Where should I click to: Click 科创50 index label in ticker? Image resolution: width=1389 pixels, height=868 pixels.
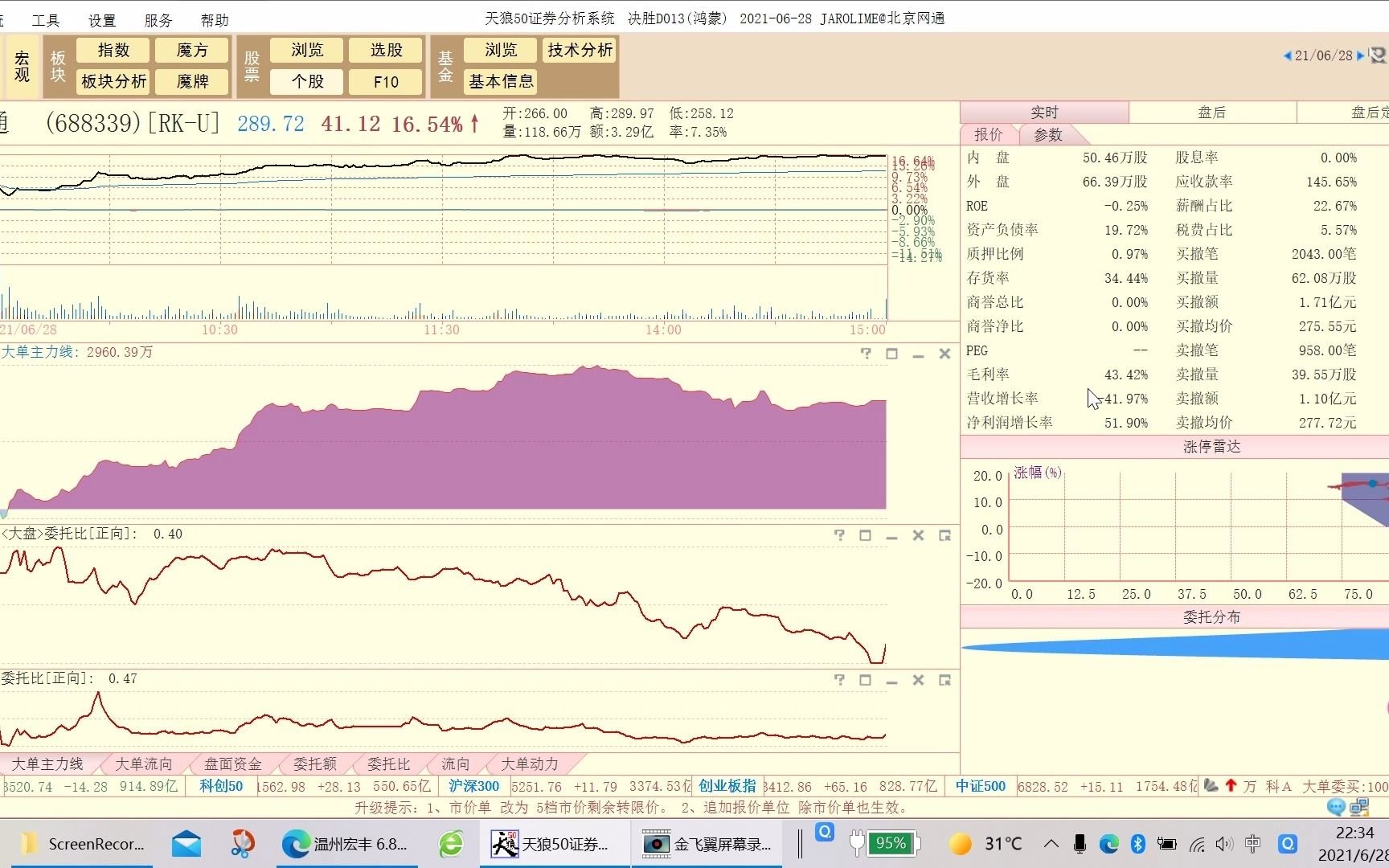[221, 786]
